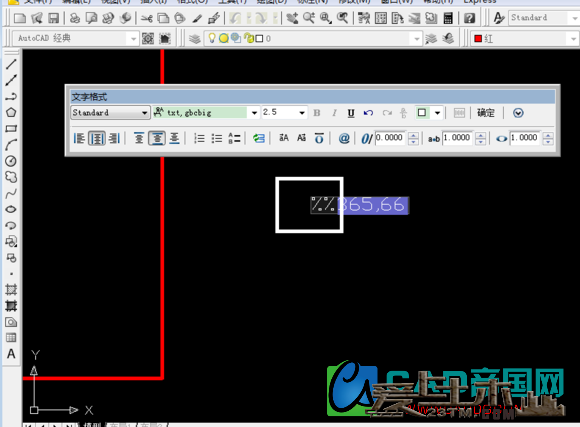Click the Undo arrow in text formatting
This screenshot has height=427, width=580.
tap(368, 113)
